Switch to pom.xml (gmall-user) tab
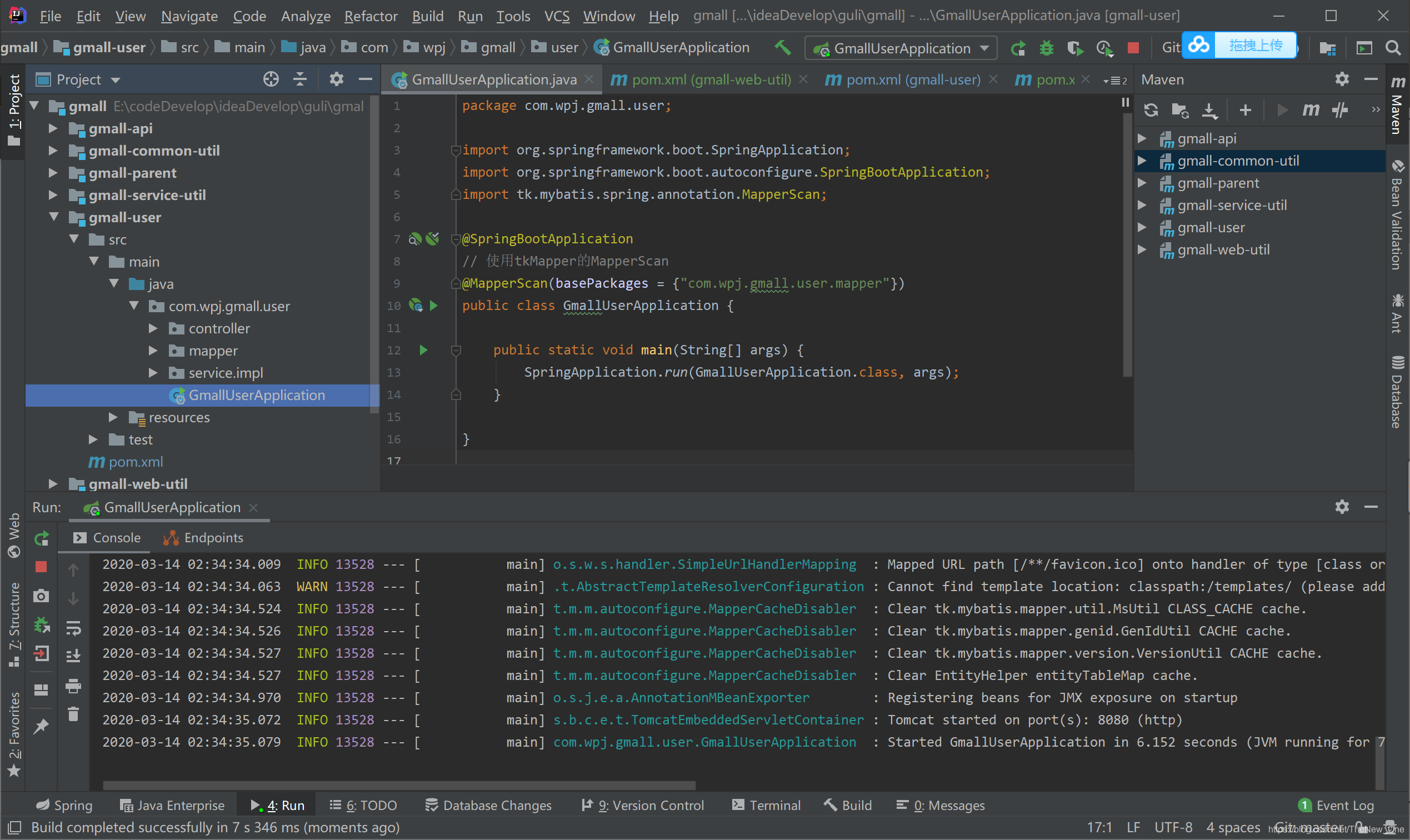Screen dimensions: 1410x840 pyautogui.click(x=912, y=79)
